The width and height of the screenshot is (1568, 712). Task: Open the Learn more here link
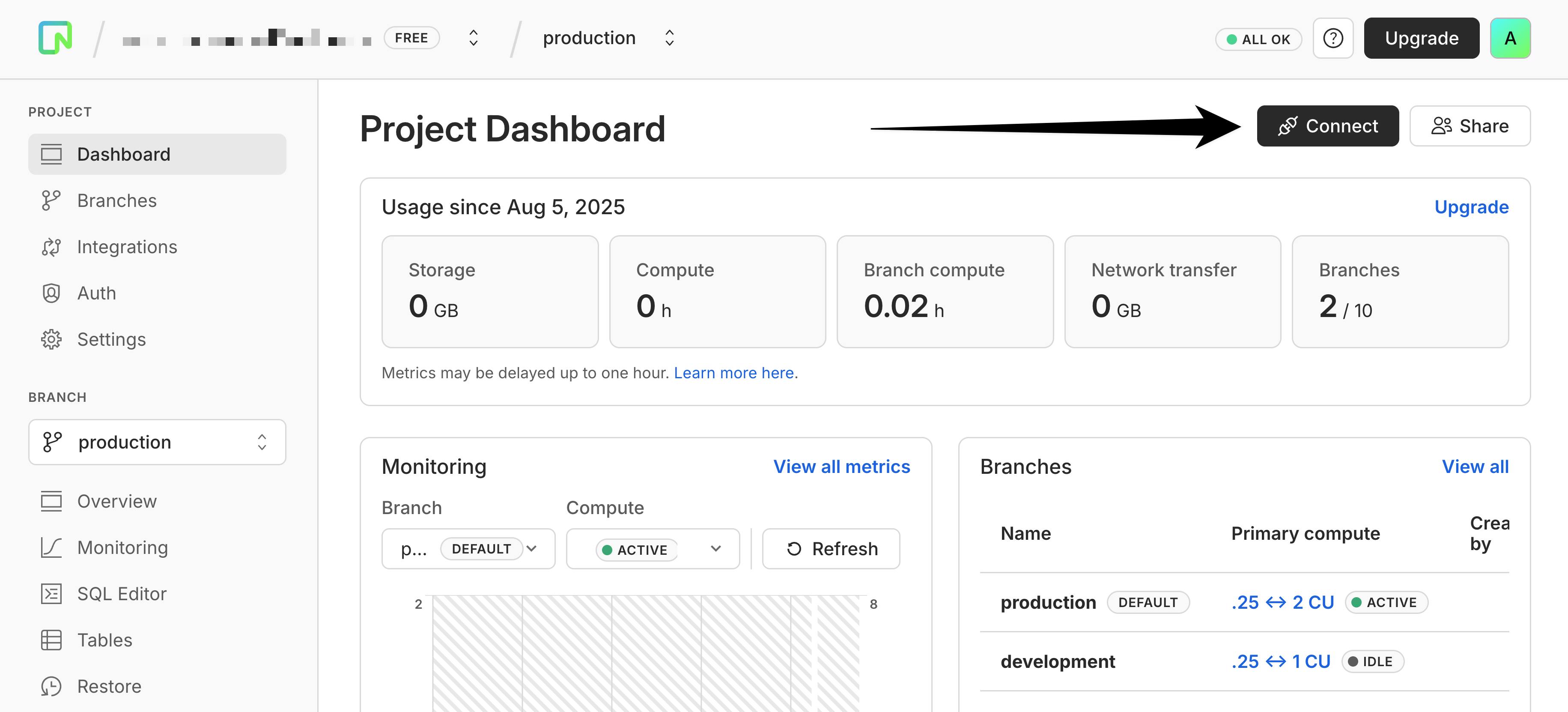(x=733, y=373)
